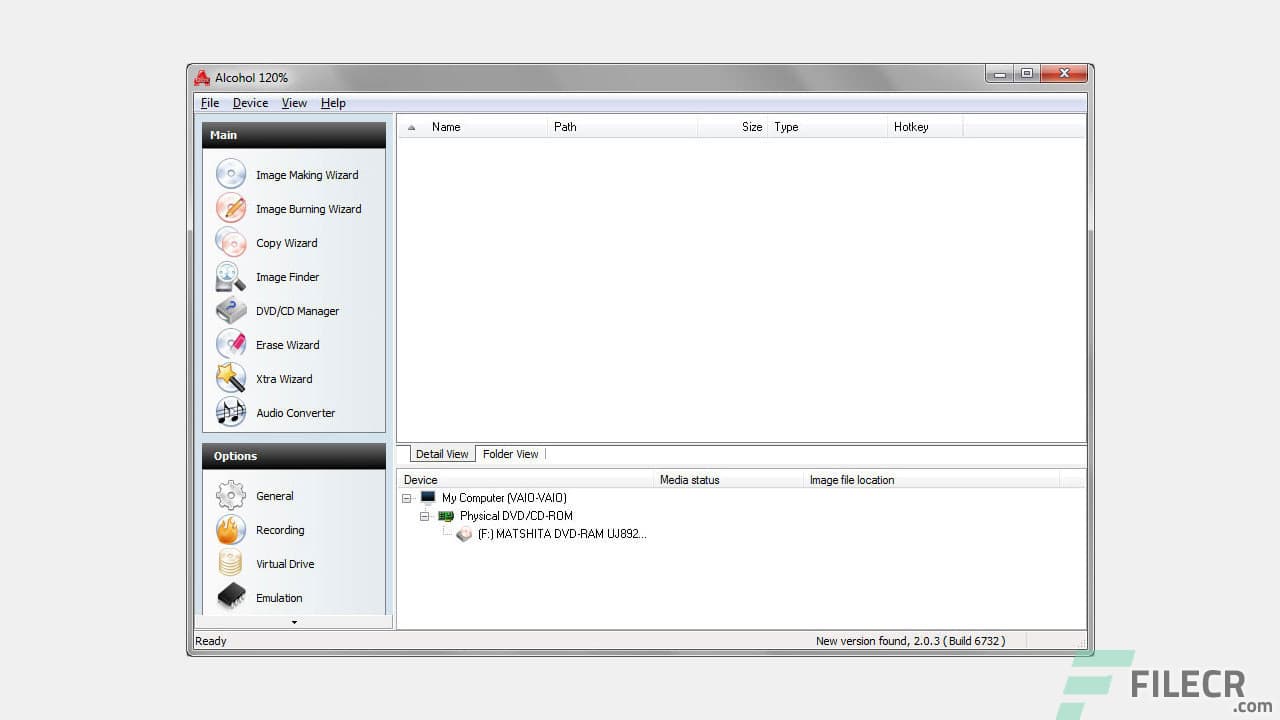
Task: Open Virtual Drive options icon
Action: 231,564
